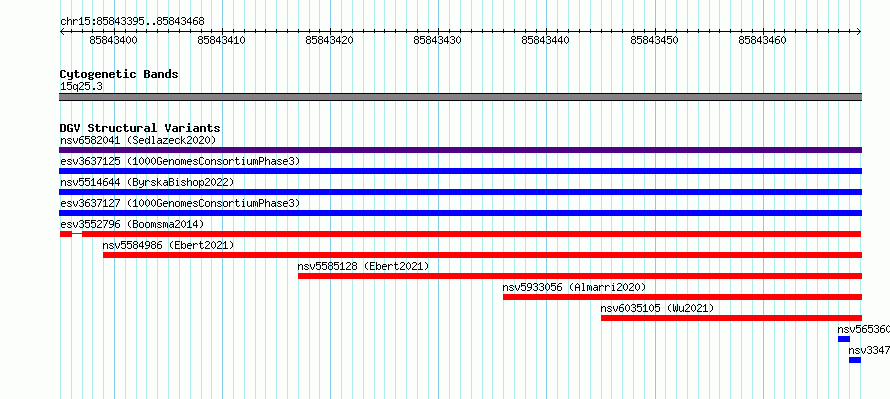Click the truncated nsv3347 label
The width and height of the screenshot is (890, 399).
click(869, 350)
